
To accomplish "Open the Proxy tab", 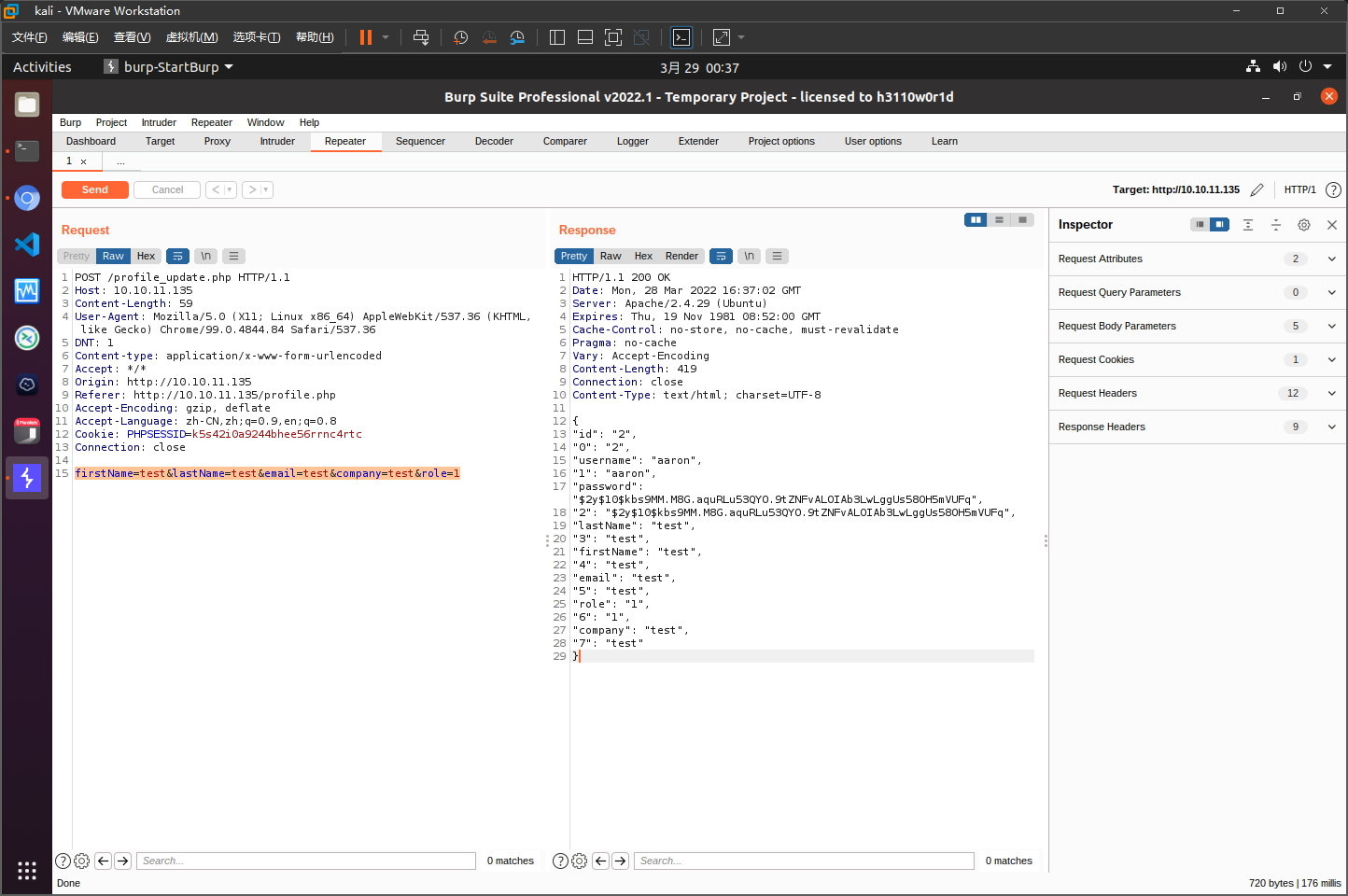I will point(217,142).
